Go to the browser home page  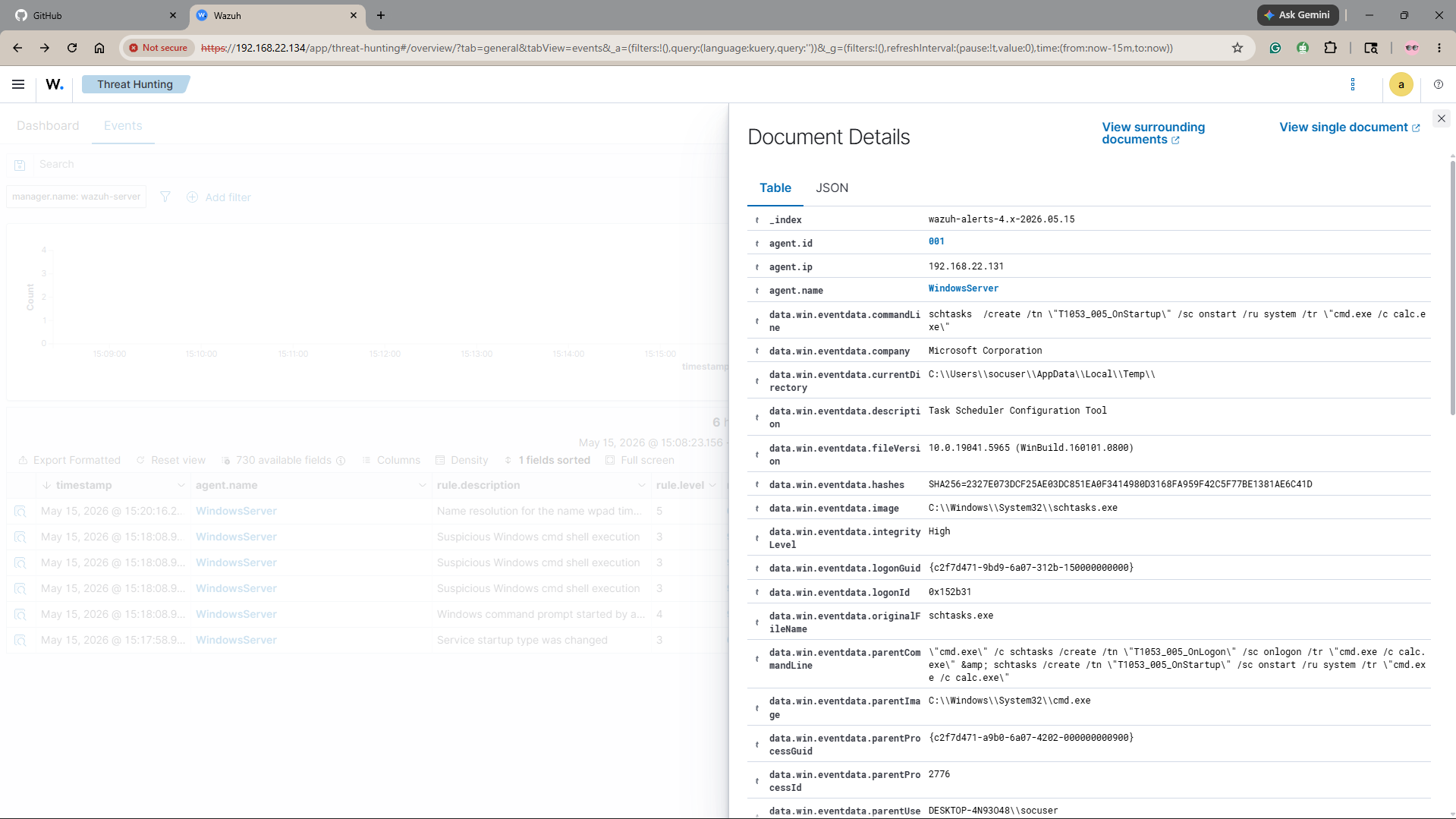point(99,48)
